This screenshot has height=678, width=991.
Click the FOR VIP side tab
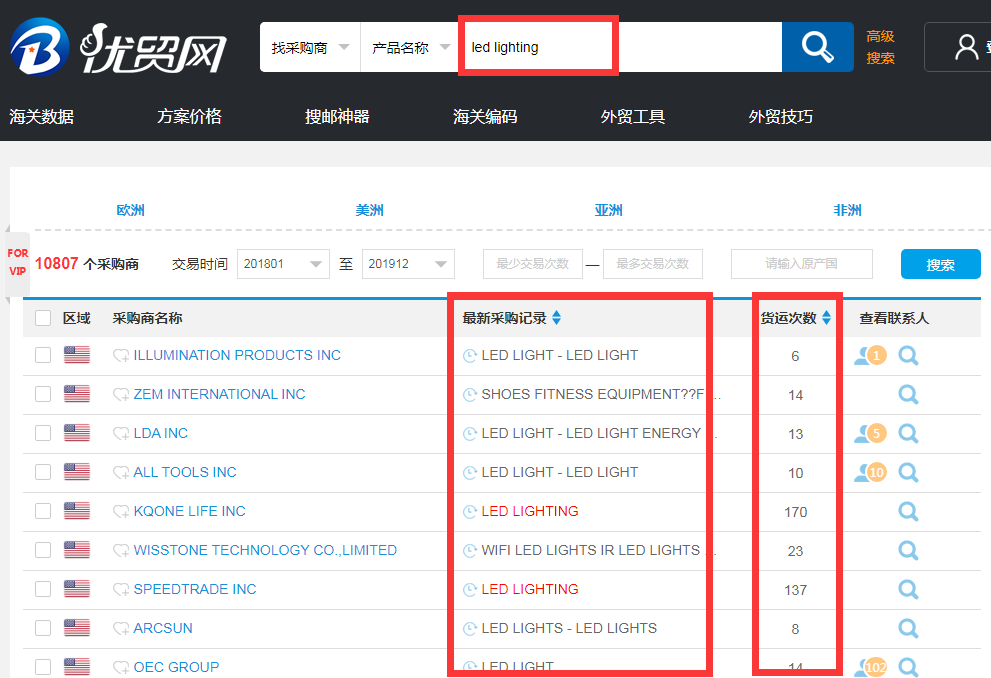(18, 262)
